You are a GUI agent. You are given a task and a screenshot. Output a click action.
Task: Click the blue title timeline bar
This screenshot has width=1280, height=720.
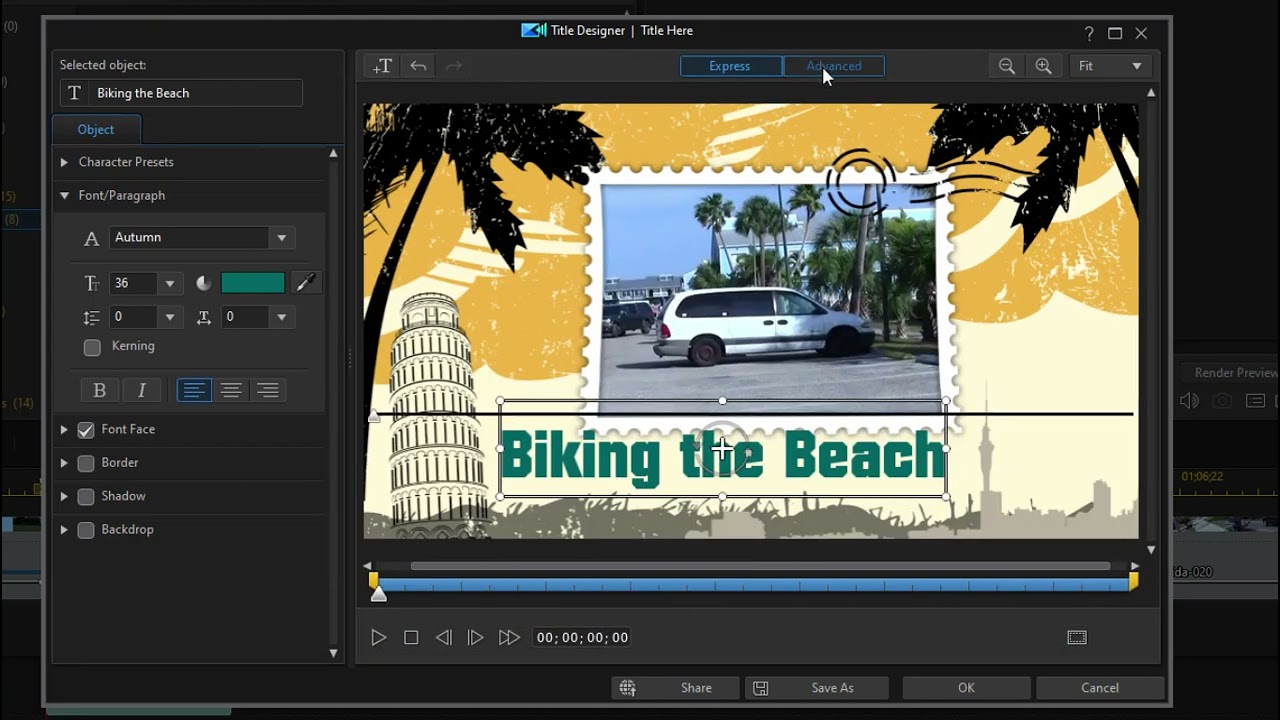[x=755, y=585]
